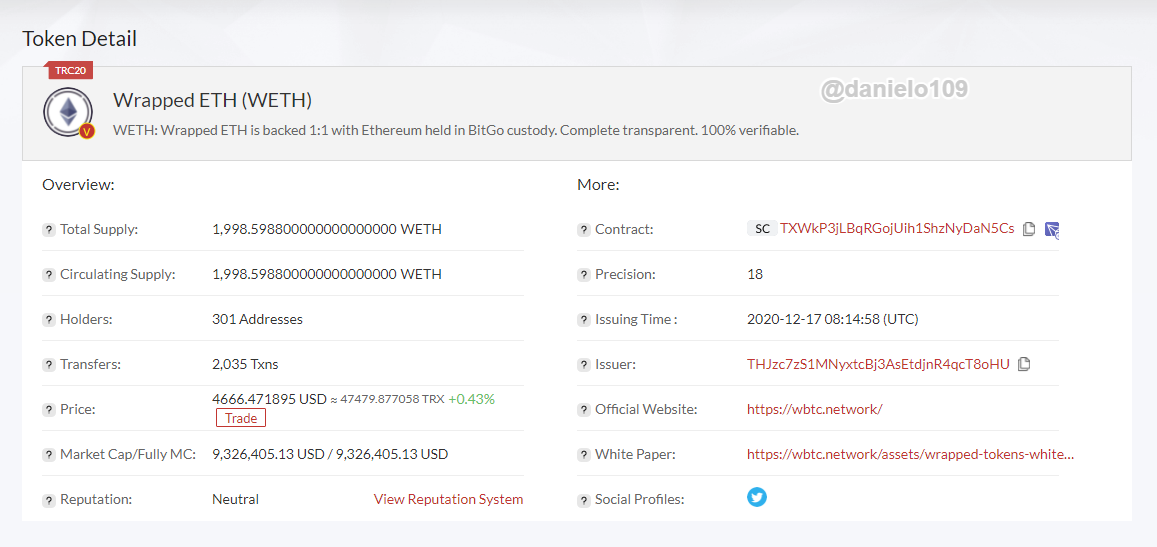1157x547 pixels.
Task: Click the 9,326,405.13 USD market cap value
Action: click(x=330, y=454)
